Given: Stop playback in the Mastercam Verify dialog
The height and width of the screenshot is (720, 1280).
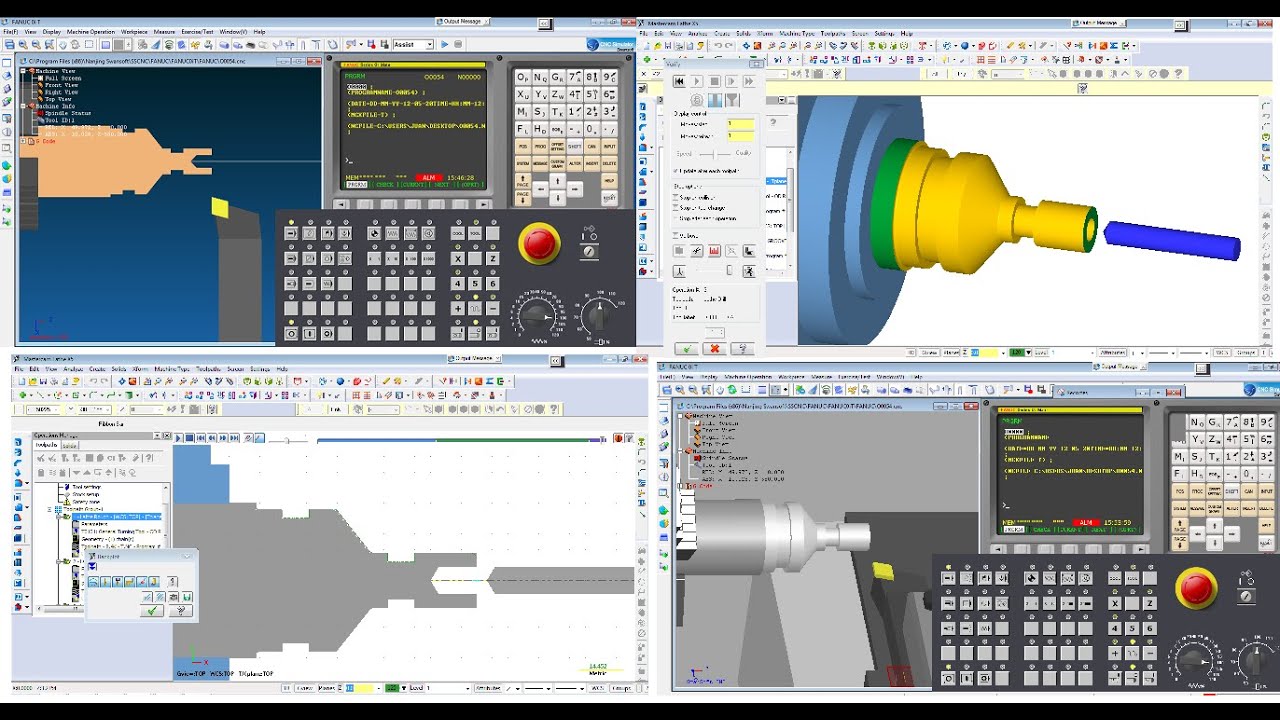Looking at the screenshot, I should [x=715, y=82].
